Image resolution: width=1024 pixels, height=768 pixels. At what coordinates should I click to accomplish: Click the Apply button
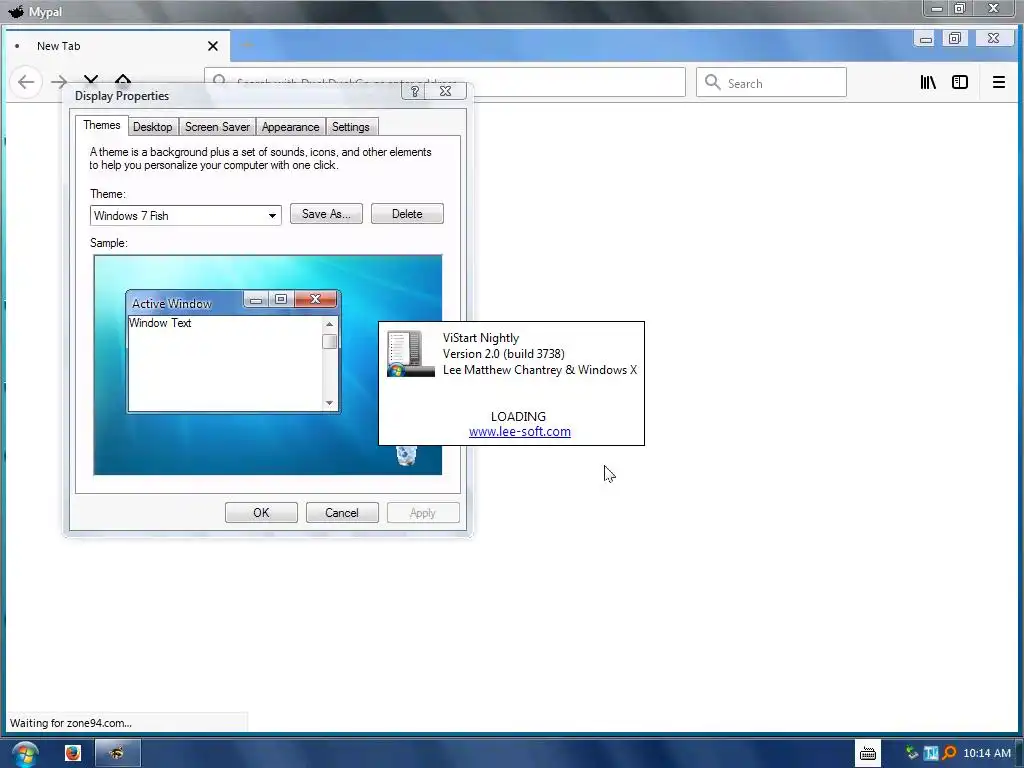(423, 513)
